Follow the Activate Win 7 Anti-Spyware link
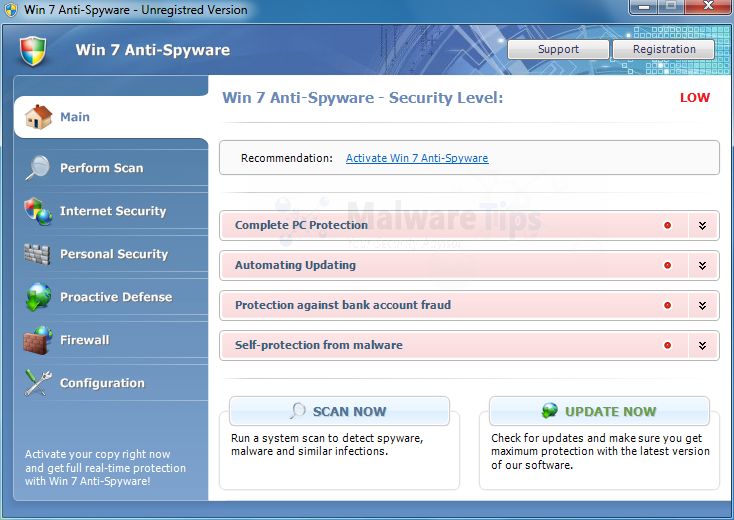 [x=417, y=158]
